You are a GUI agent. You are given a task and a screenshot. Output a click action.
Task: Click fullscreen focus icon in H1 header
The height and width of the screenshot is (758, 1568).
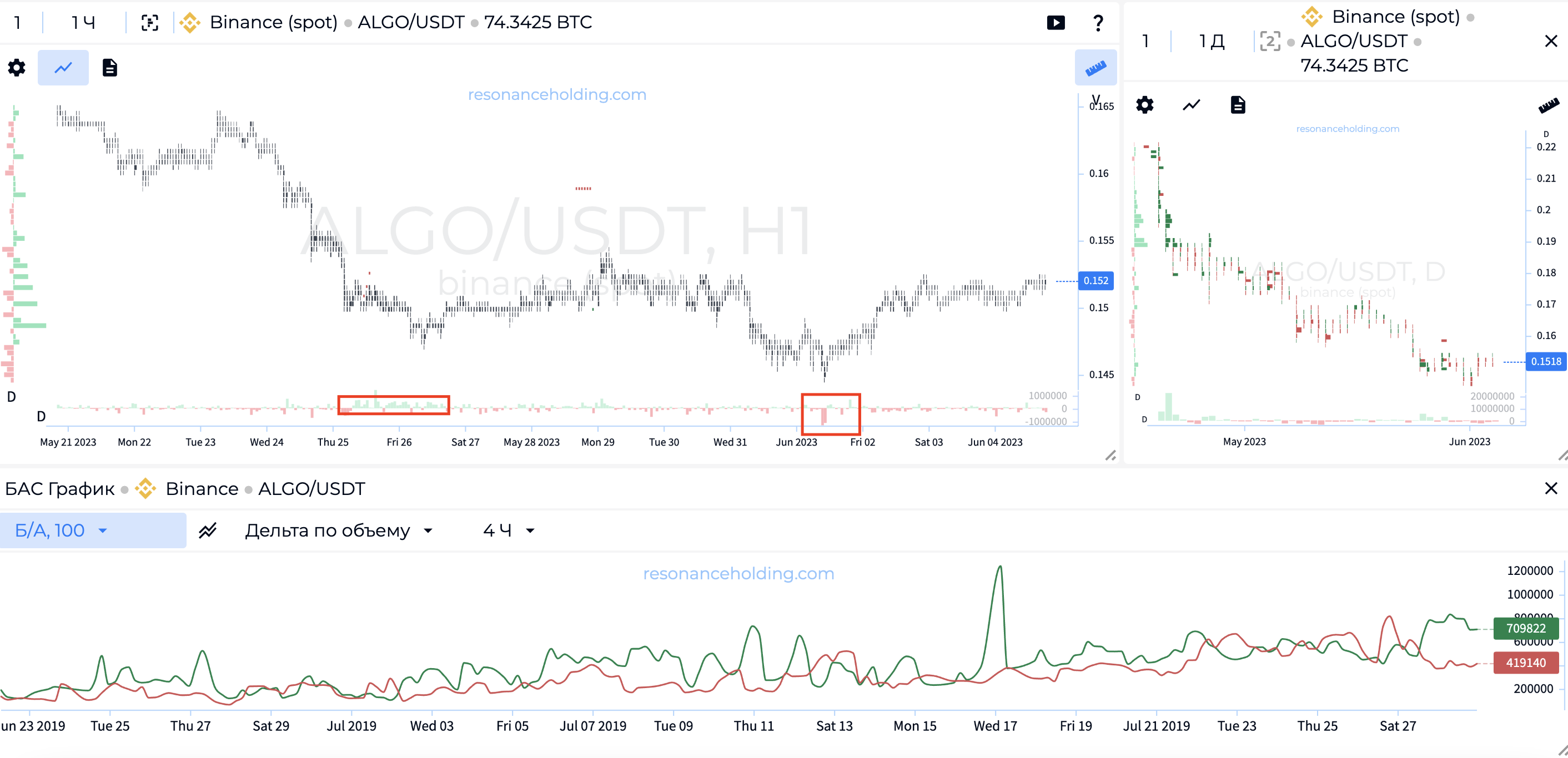150,23
